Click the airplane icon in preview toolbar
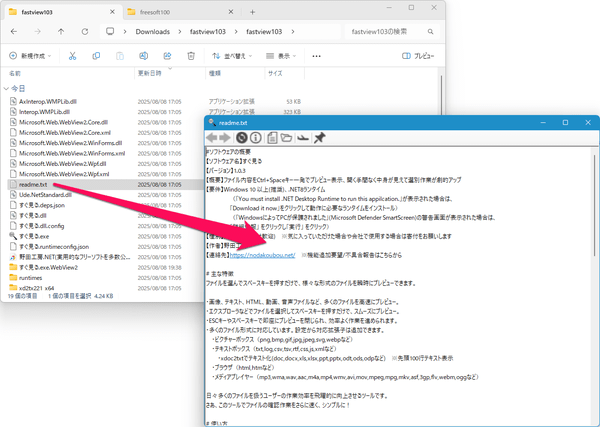The image size is (600, 427). (303, 138)
